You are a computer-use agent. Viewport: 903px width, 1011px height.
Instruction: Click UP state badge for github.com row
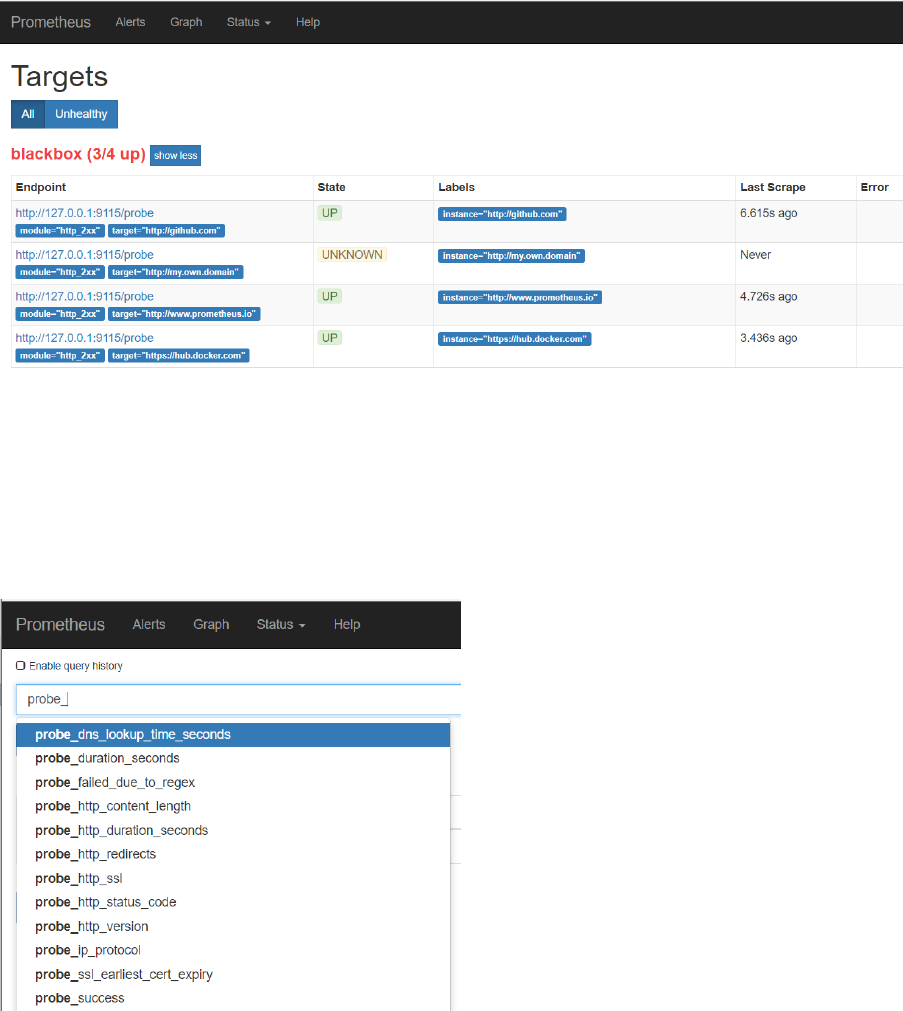[330, 213]
